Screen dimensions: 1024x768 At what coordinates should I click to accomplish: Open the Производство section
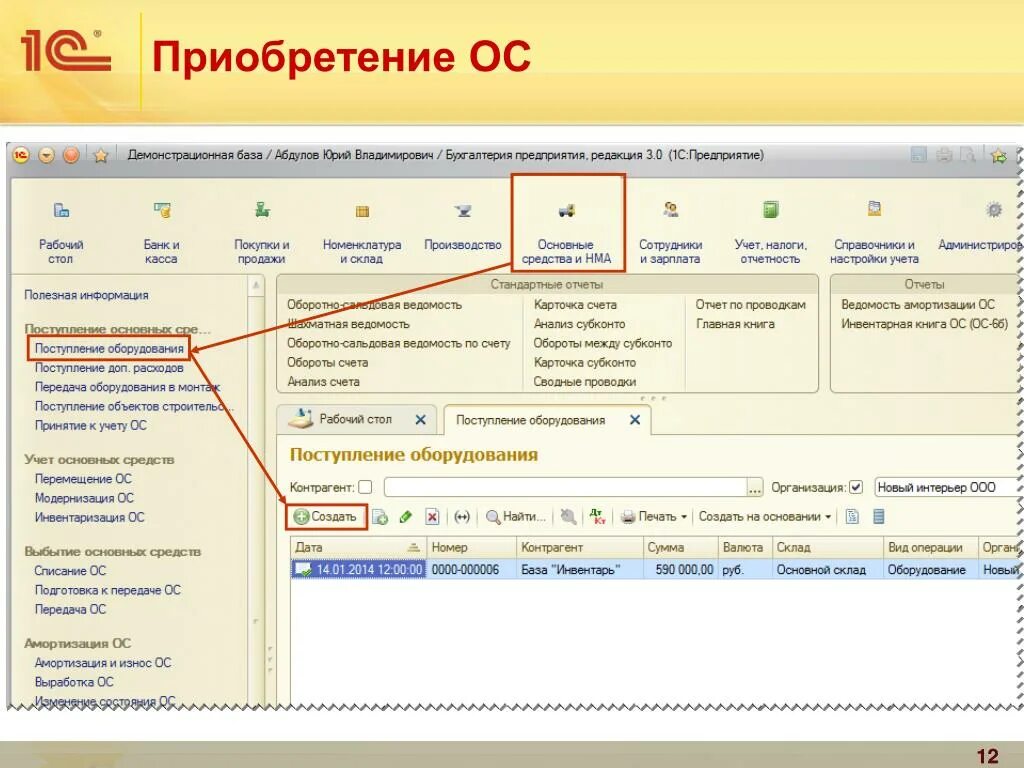[x=463, y=226]
